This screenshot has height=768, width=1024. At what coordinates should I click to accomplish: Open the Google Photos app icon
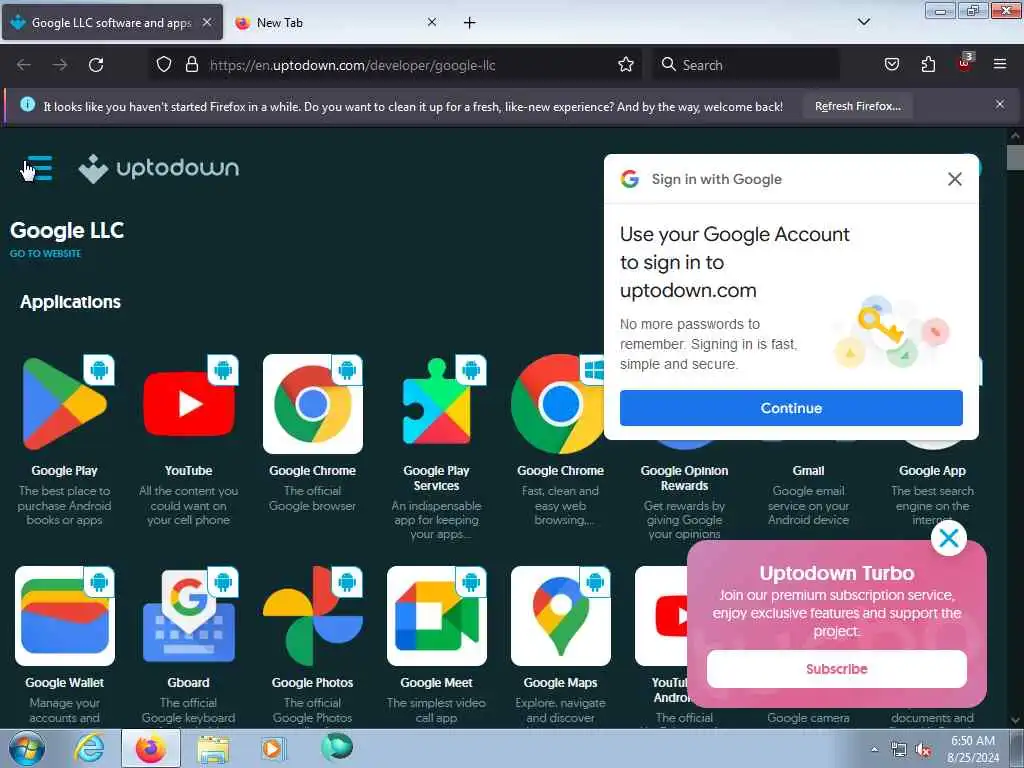[x=313, y=616]
